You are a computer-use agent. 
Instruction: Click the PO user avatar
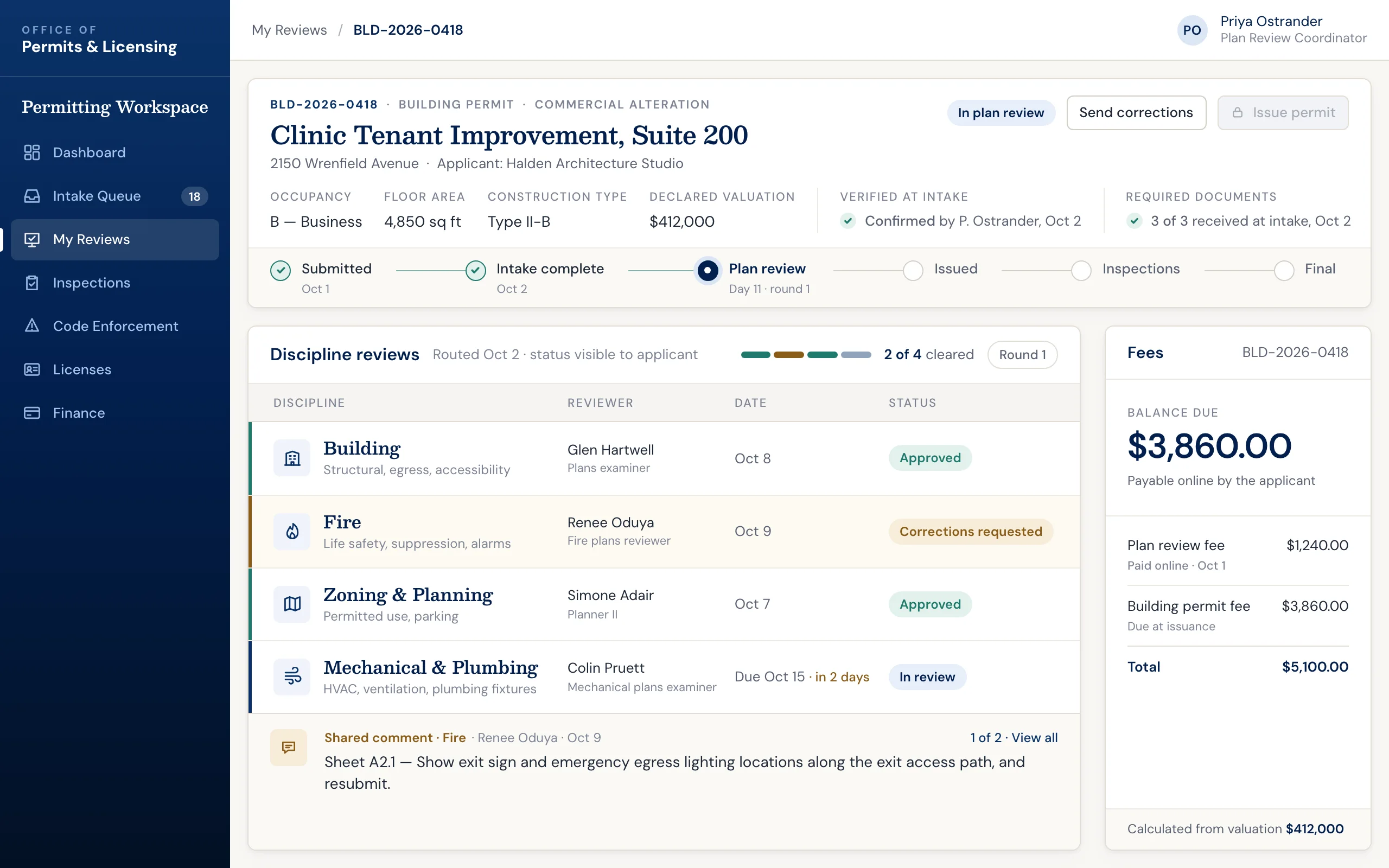1192,30
